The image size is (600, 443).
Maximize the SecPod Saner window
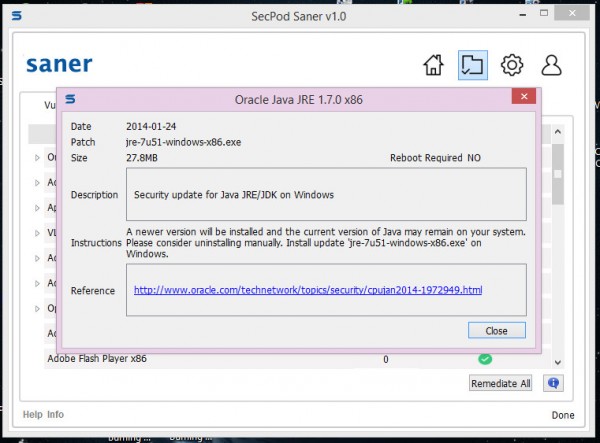tap(544, 13)
